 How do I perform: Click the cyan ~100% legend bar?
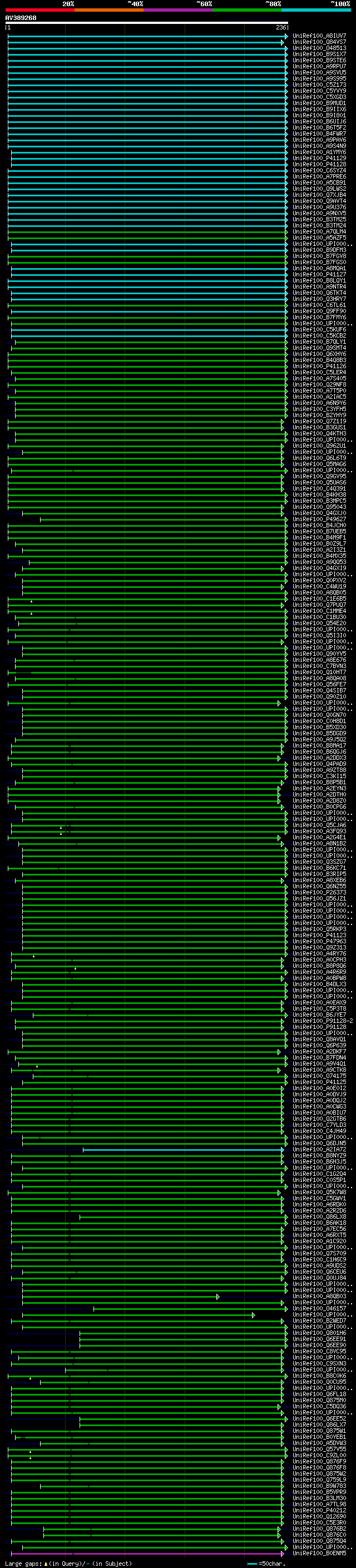coord(316,10)
